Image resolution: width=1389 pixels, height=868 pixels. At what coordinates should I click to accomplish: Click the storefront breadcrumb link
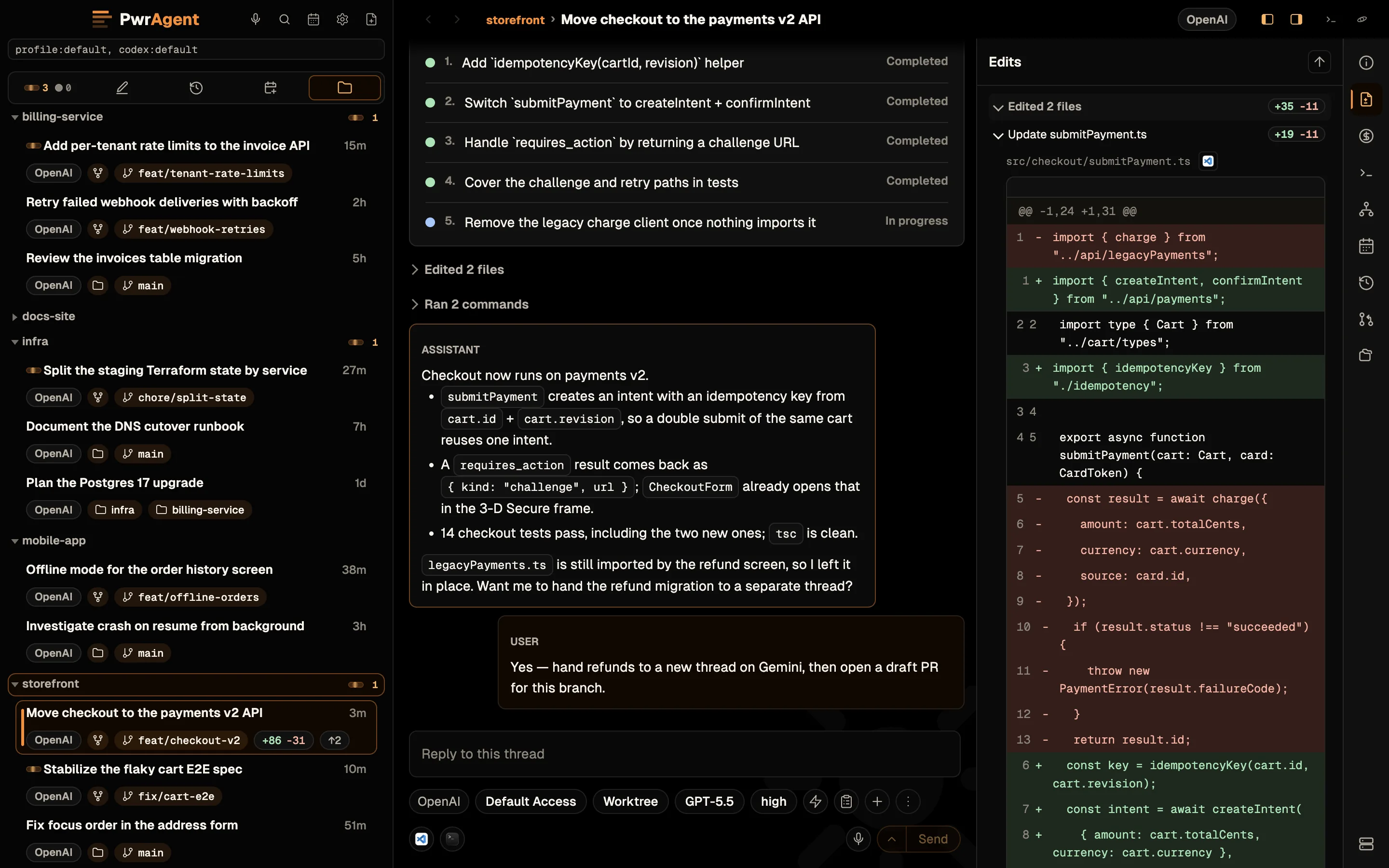click(x=515, y=19)
